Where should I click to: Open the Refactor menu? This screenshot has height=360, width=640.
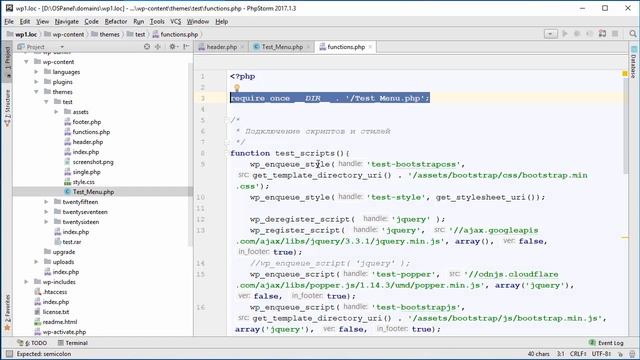point(116,22)
